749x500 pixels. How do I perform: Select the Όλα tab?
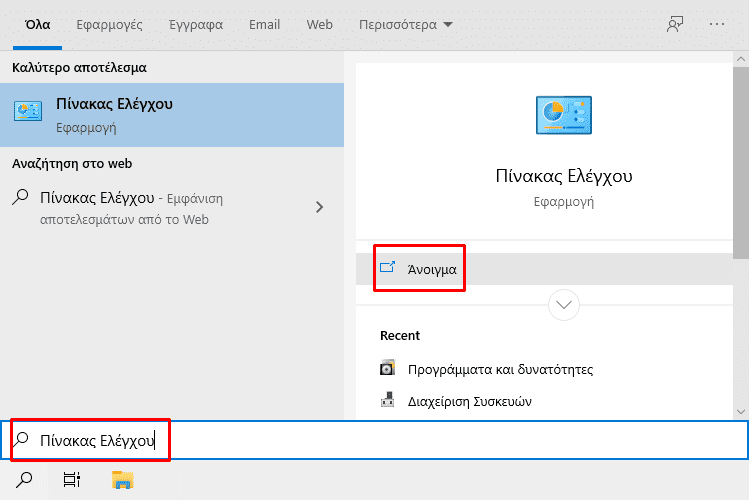37,25
